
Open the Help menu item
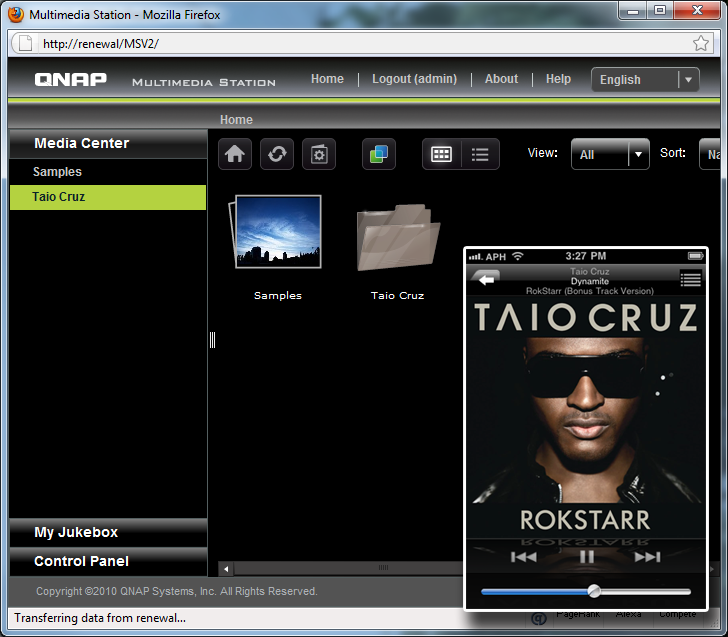pyautogui.click(x=558, y=79)
